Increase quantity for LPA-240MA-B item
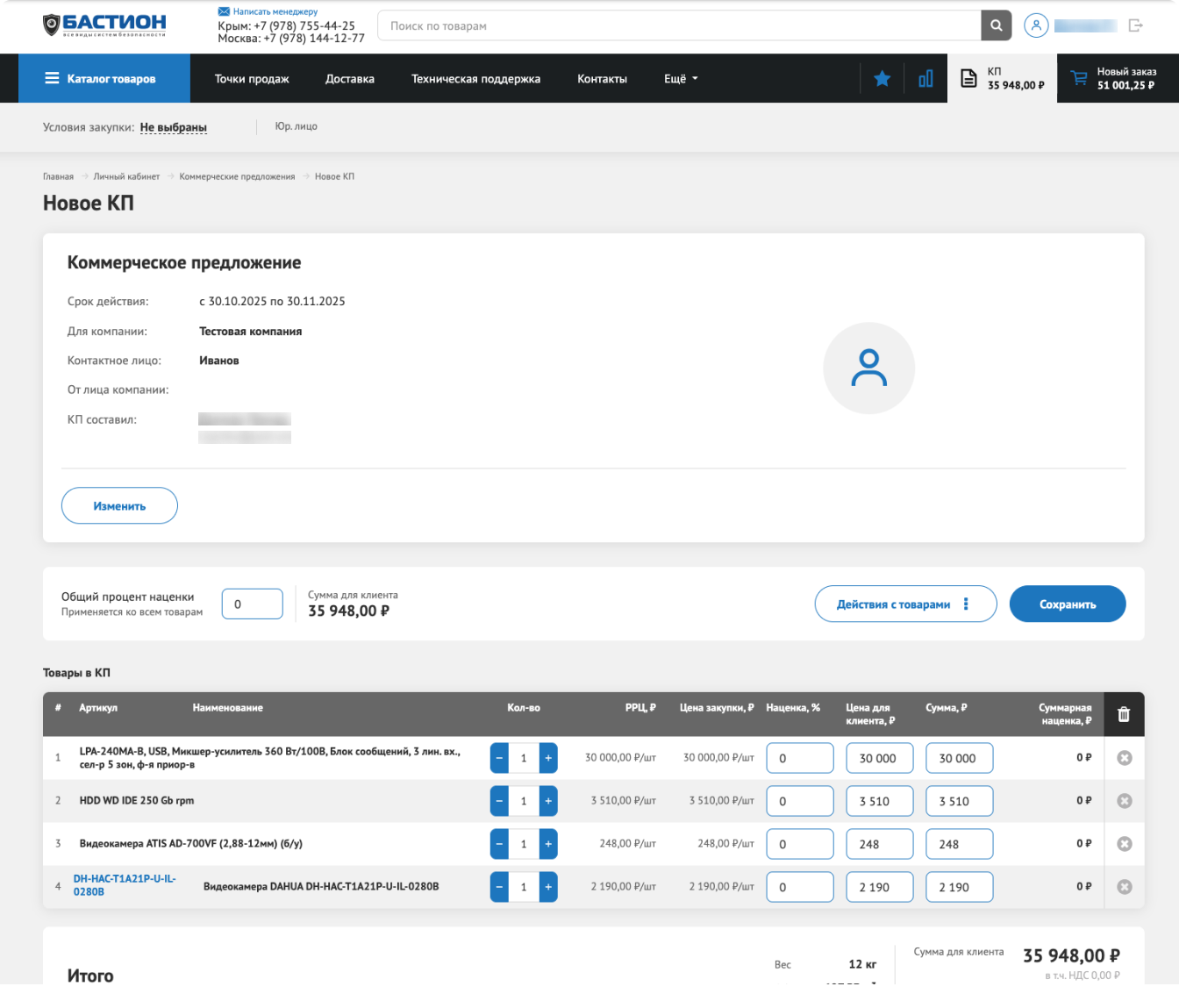Image resolution: width=1179 pixels, height=1008 pixels. (x=548, y=758)
